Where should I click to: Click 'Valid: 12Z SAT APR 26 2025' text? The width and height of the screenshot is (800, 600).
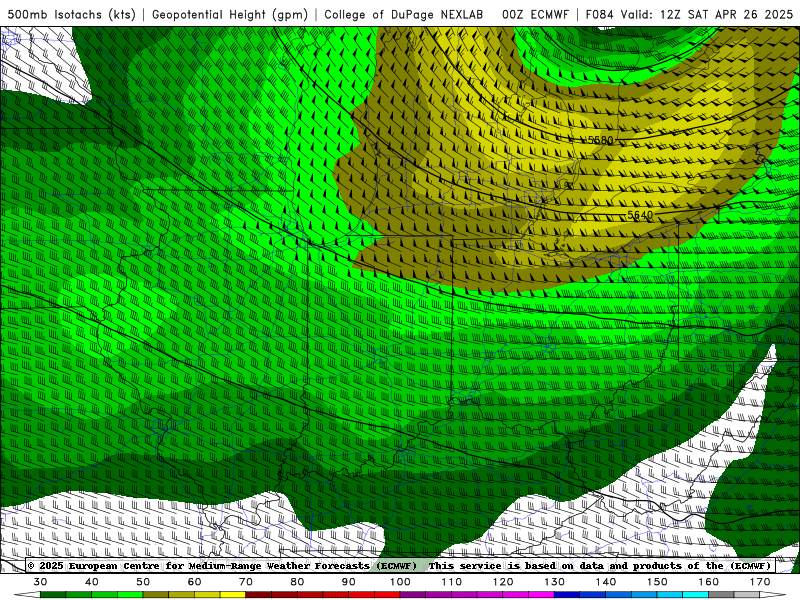click(x=707, y=14)
